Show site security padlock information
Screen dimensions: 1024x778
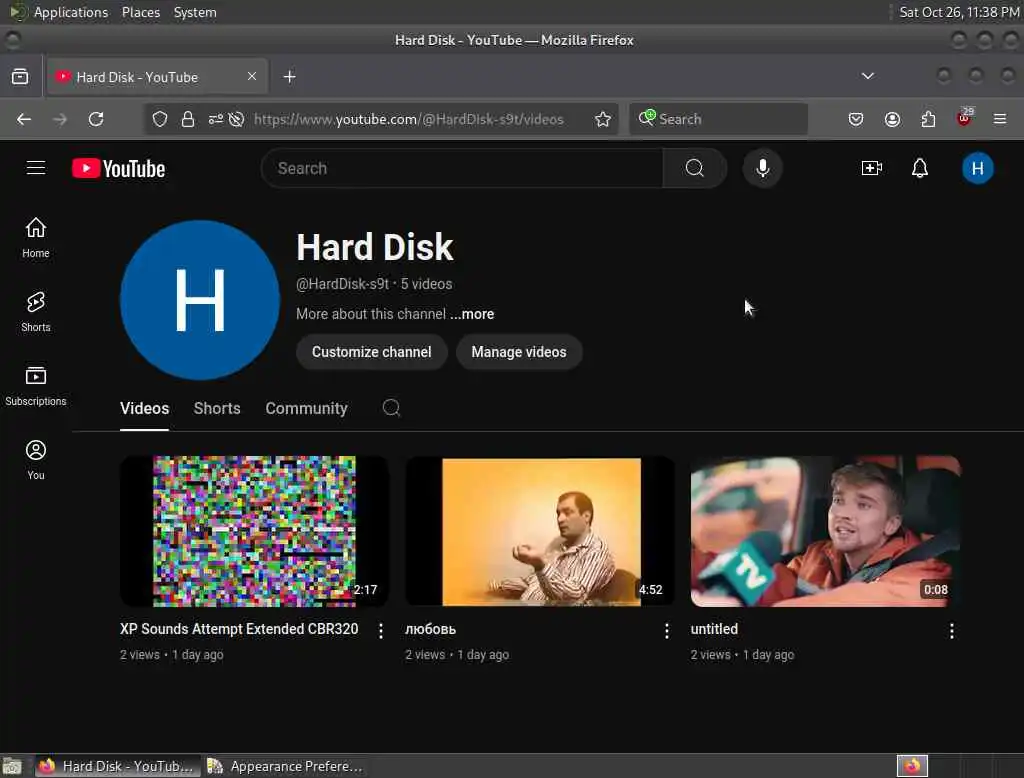[187, 120]
